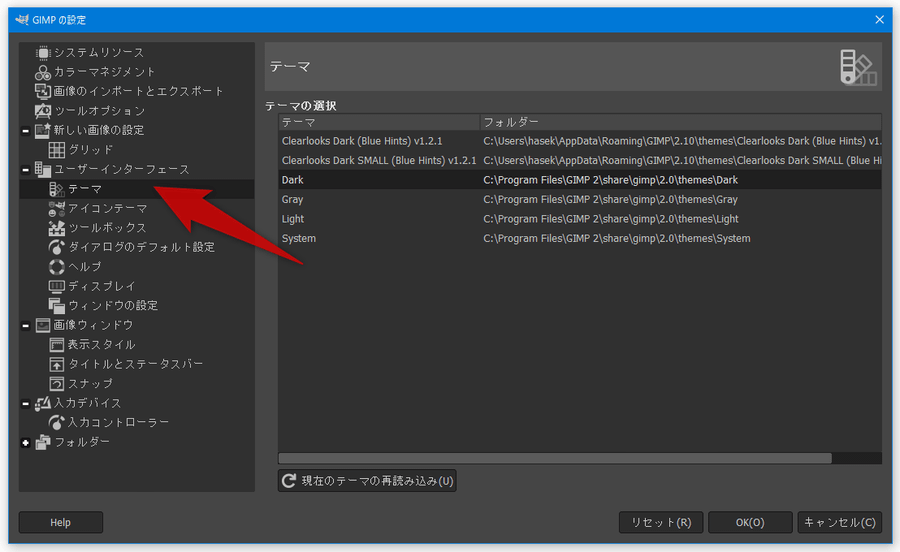Collapse the 新しい画像の設定 tree node
The height and width of the screenshot is (552, 900).
[25, 131]
